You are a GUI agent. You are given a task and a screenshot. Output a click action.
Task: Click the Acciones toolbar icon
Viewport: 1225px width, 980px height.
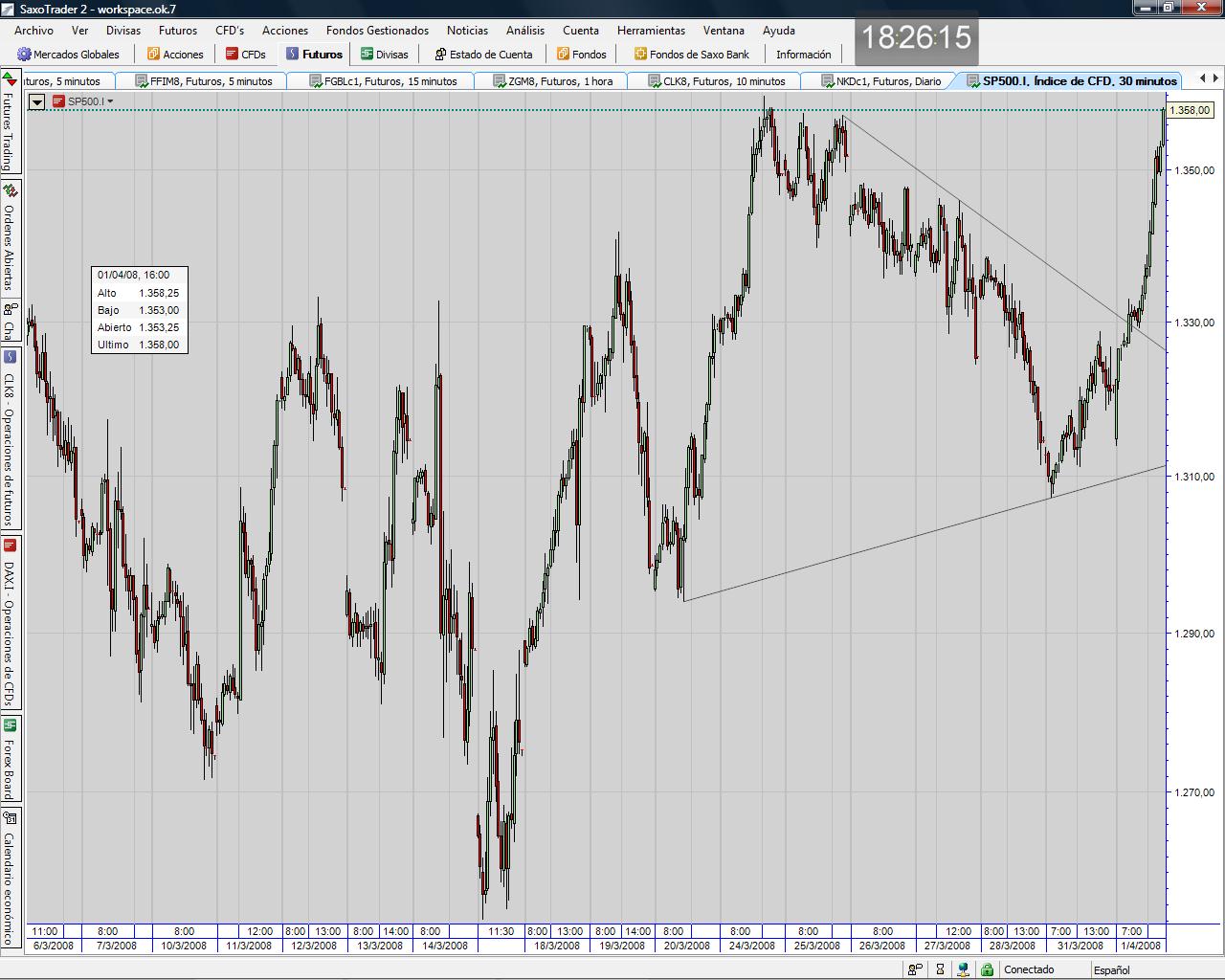click(x=153, y=55)
